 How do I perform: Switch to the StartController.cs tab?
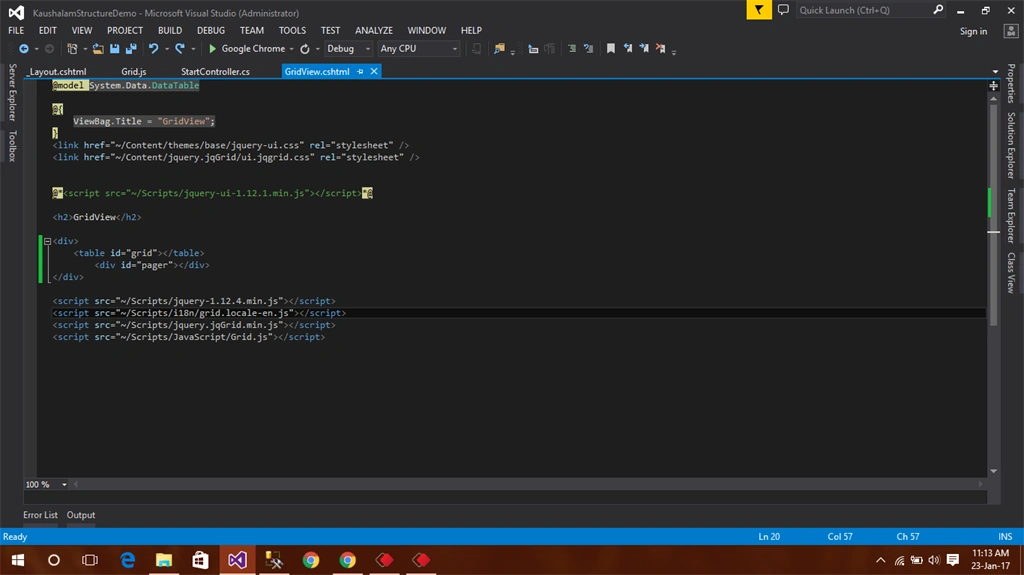[215, 71]
